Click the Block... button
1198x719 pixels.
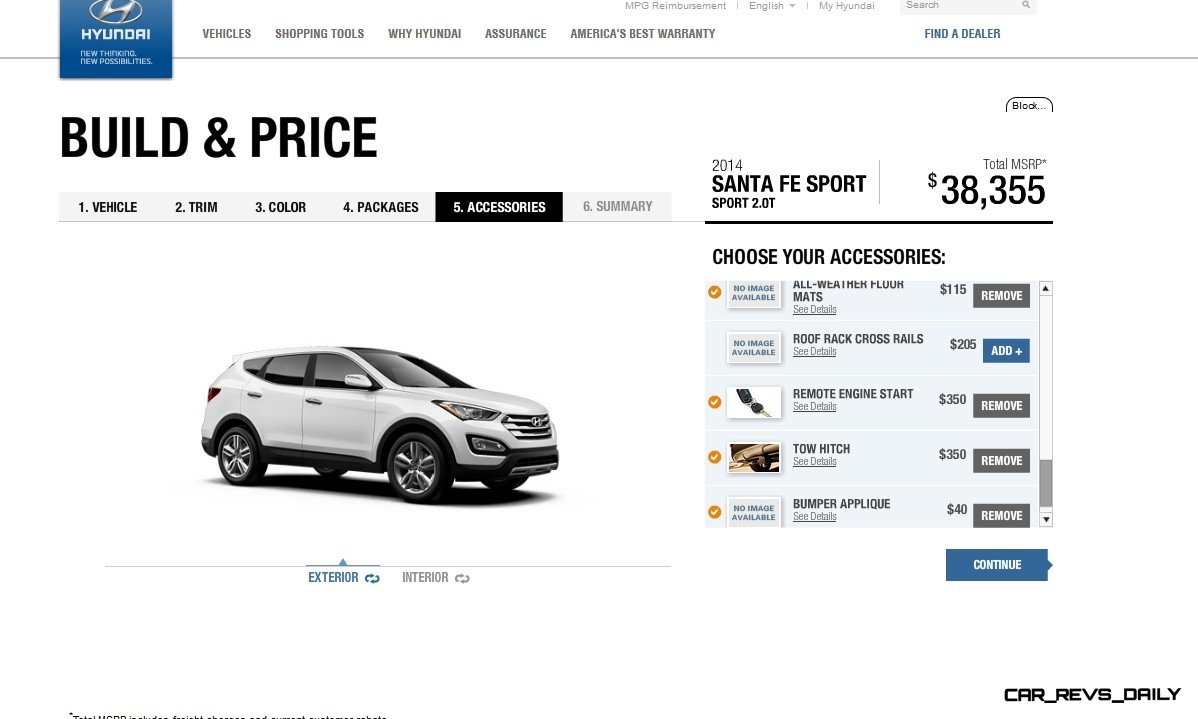[x=1029, y=105]
